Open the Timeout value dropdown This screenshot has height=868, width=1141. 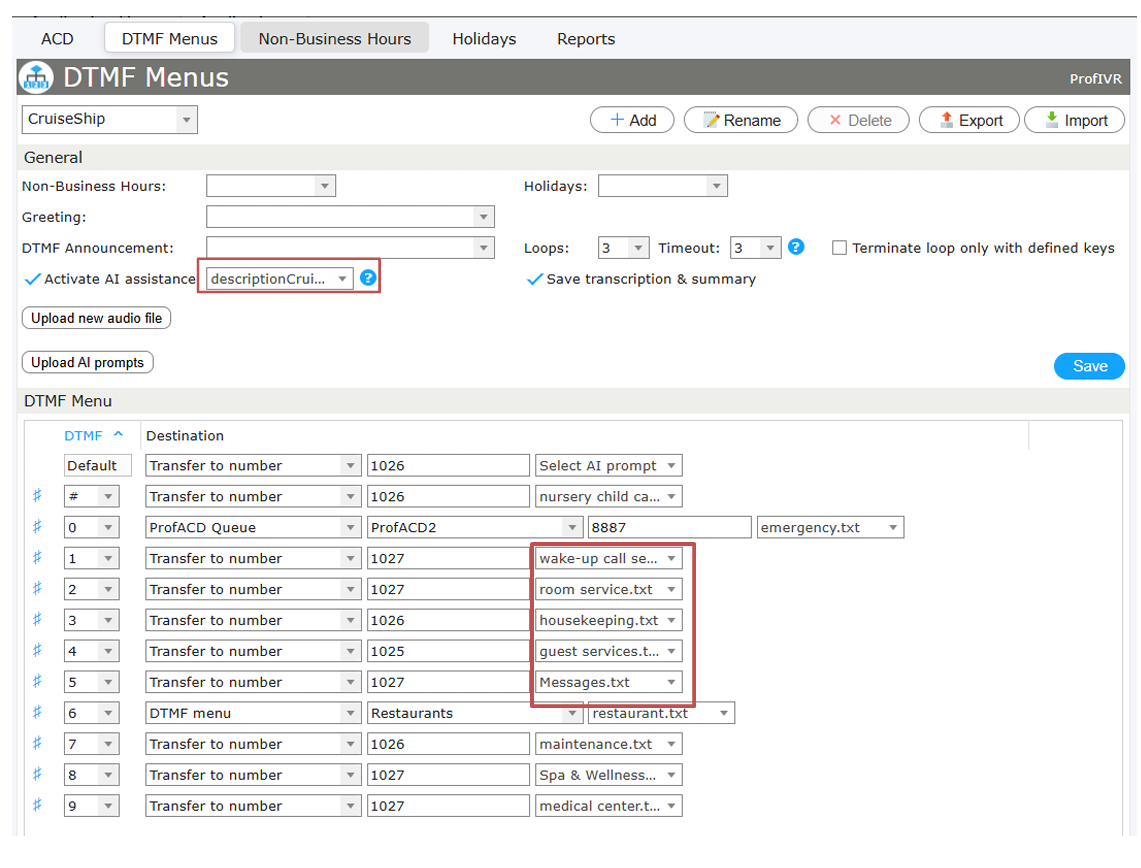(x=755, y=248)
